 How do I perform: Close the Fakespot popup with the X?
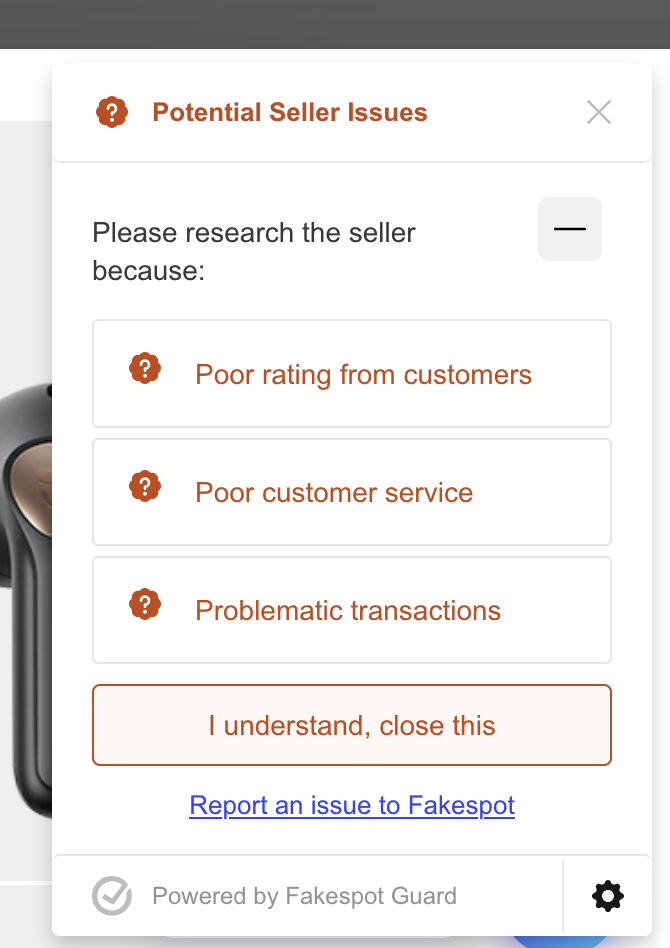pos(599,112)
